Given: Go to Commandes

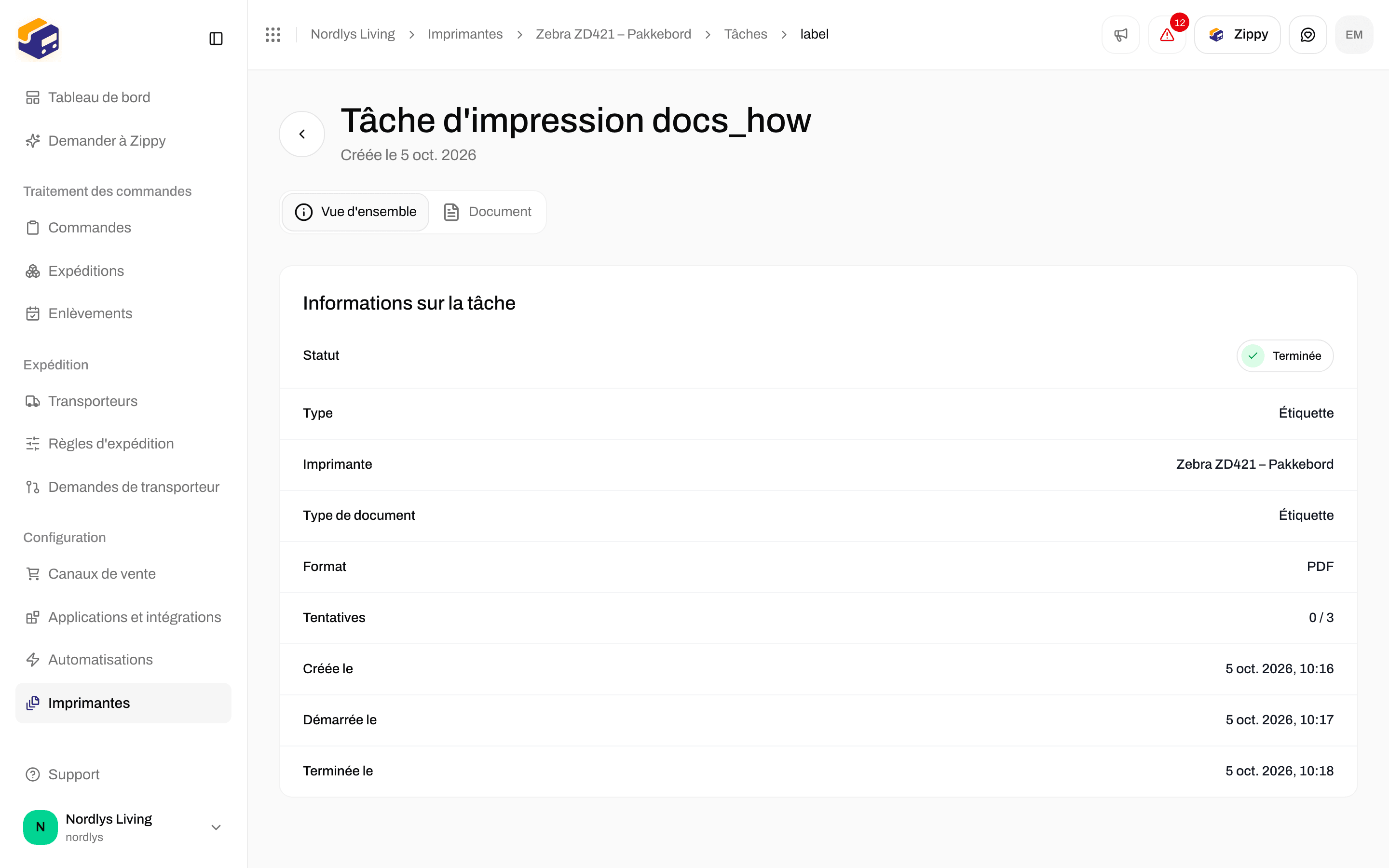Looking at the screenshot, I should click(123, 227).
